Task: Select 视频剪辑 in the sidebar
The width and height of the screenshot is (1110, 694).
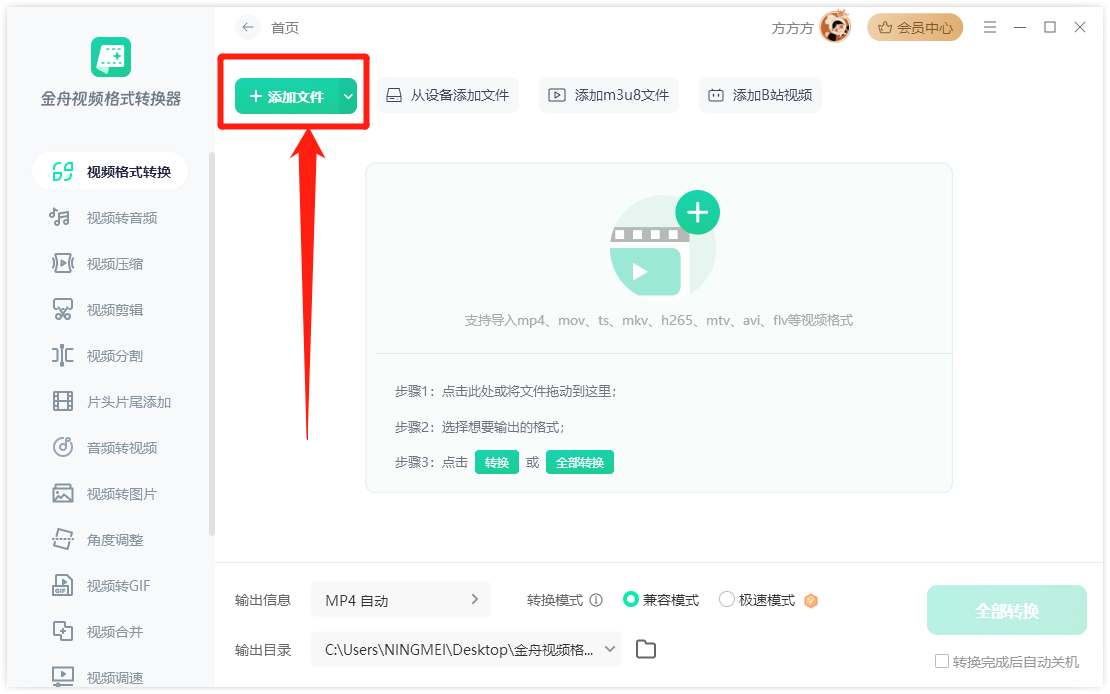Action: point(110,309)
